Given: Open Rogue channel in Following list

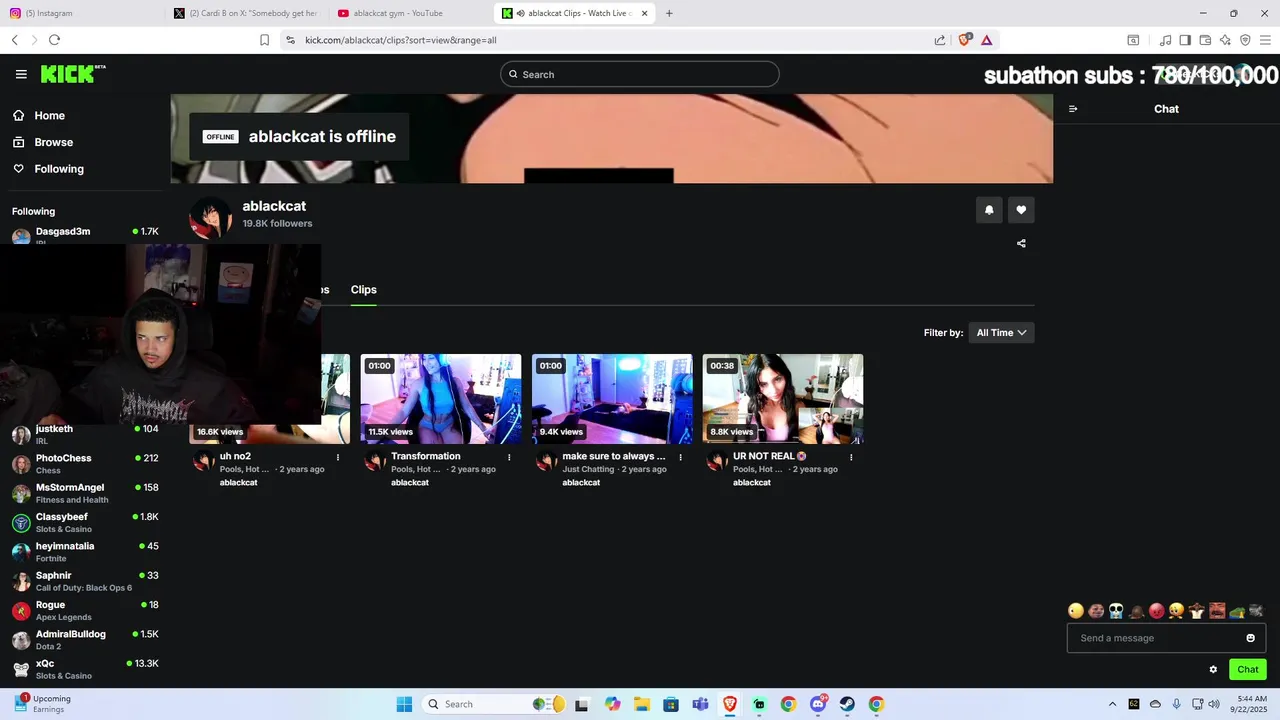Looking at the screenshot, I should point(85,610).
